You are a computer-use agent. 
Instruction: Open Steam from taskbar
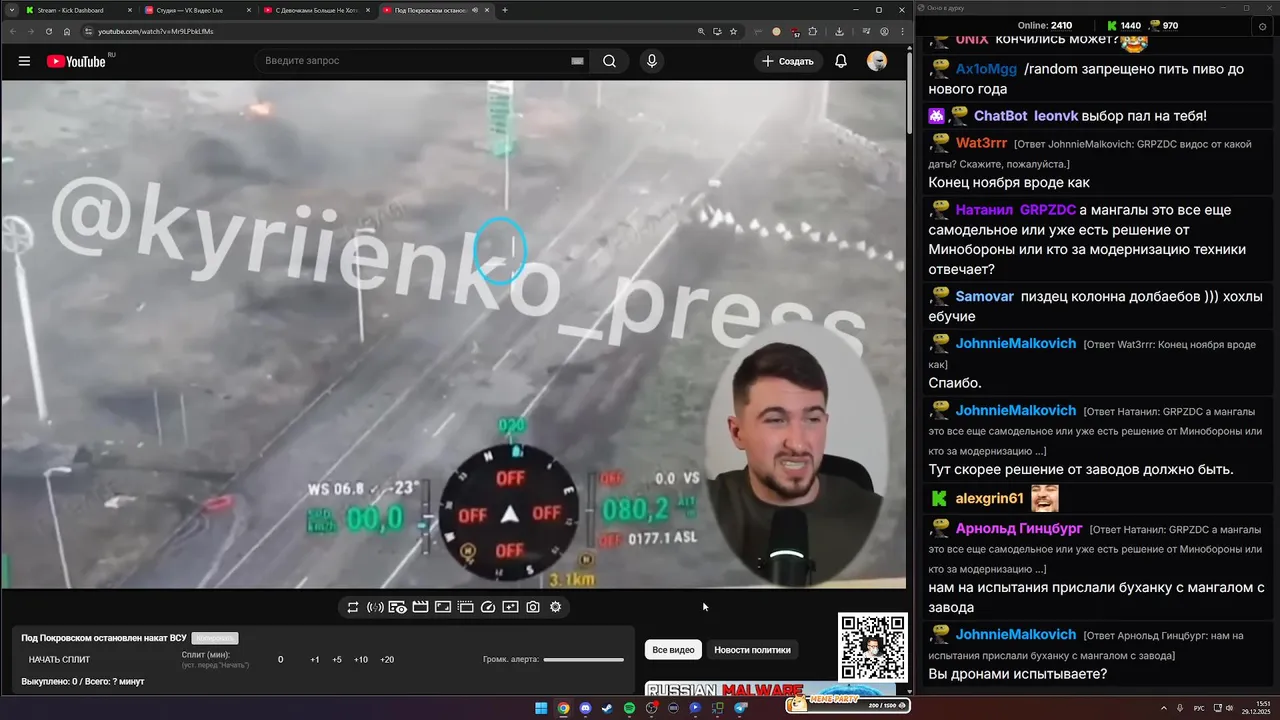tap(607, 708)
